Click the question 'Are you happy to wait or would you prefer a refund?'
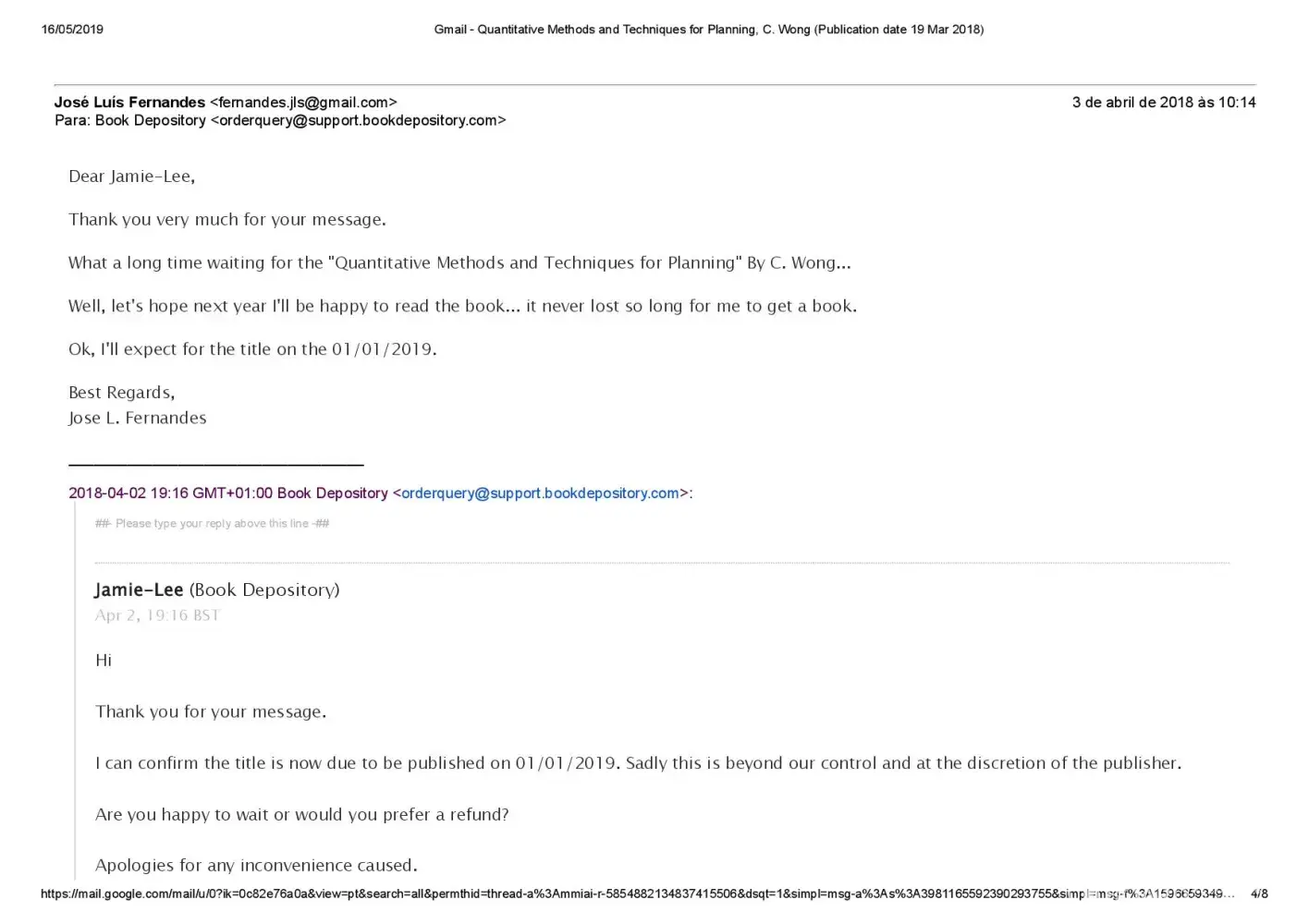 pyautogui.click(x=301, y=815)
